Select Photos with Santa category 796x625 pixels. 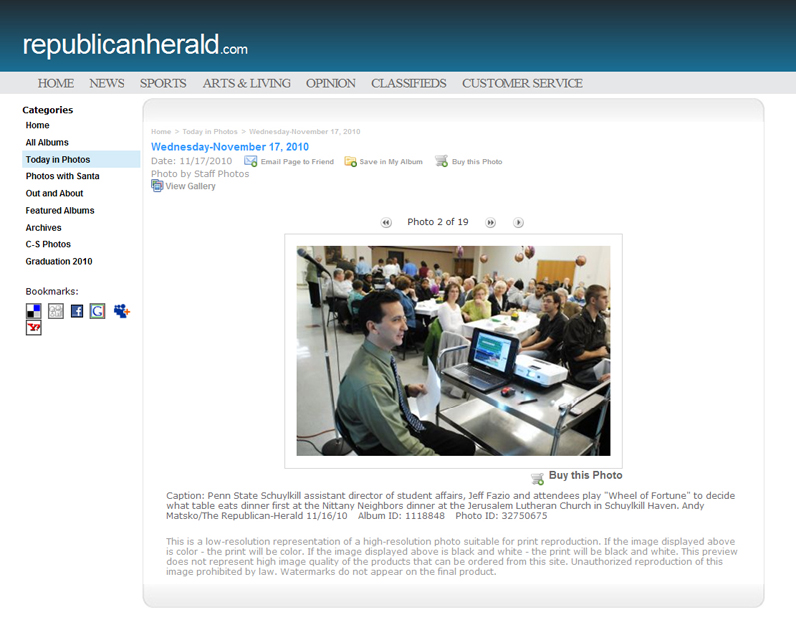click(x=62, y=176)
